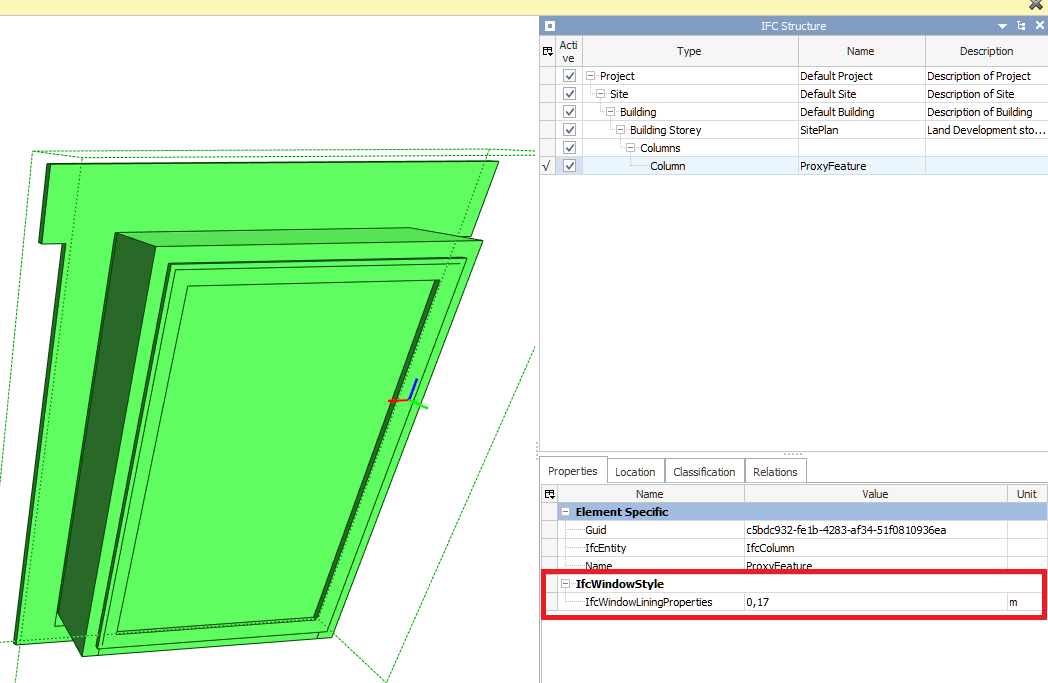Open the Classification tab
This screenshot has width=1048, height=683.
[x=704, y=472]
